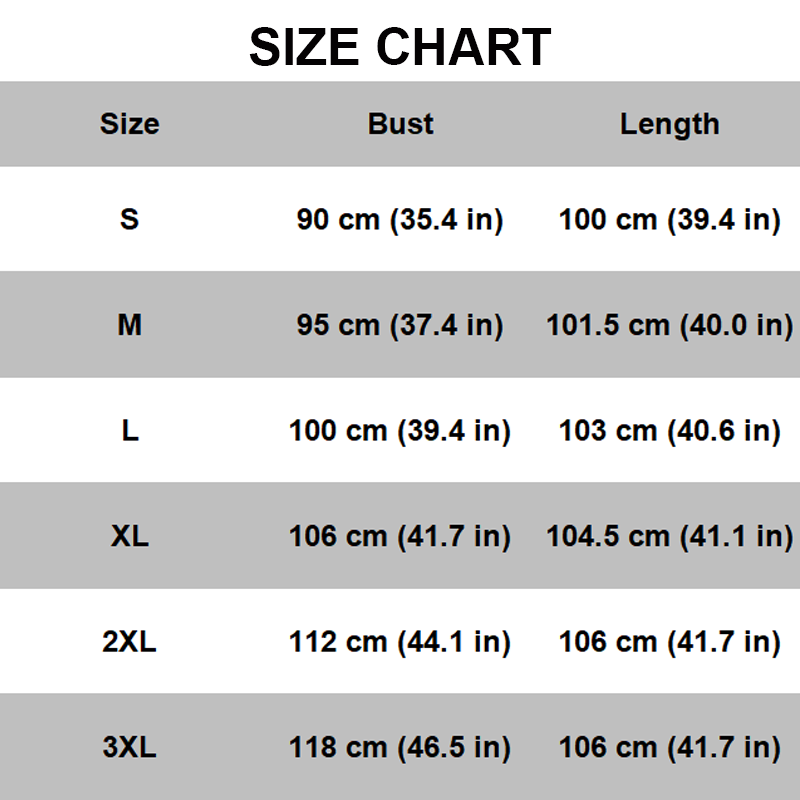
Task: Select the S row 100 cm length
Action: pyautogui.click(x=669, y=220)
